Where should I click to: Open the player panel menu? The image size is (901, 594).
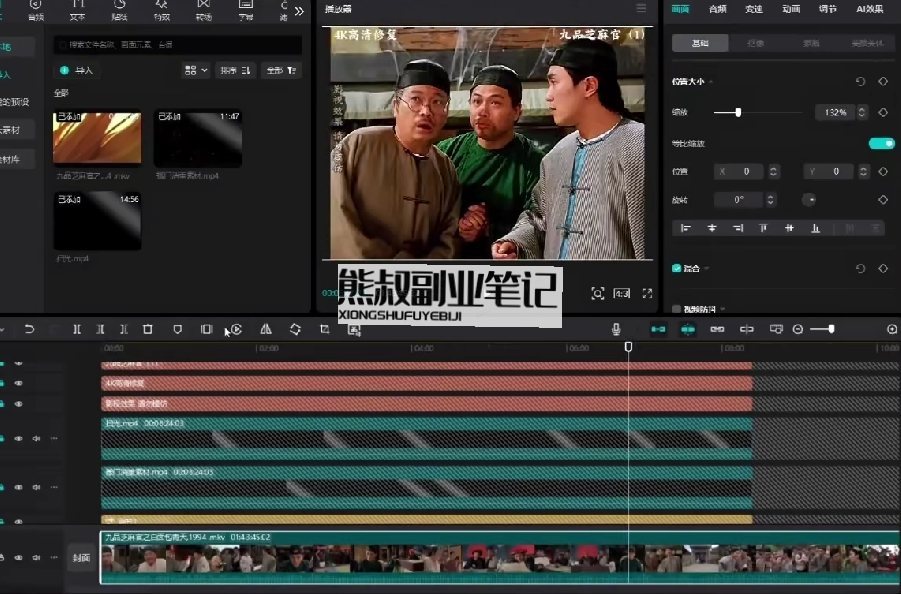(x=641, y=8)
